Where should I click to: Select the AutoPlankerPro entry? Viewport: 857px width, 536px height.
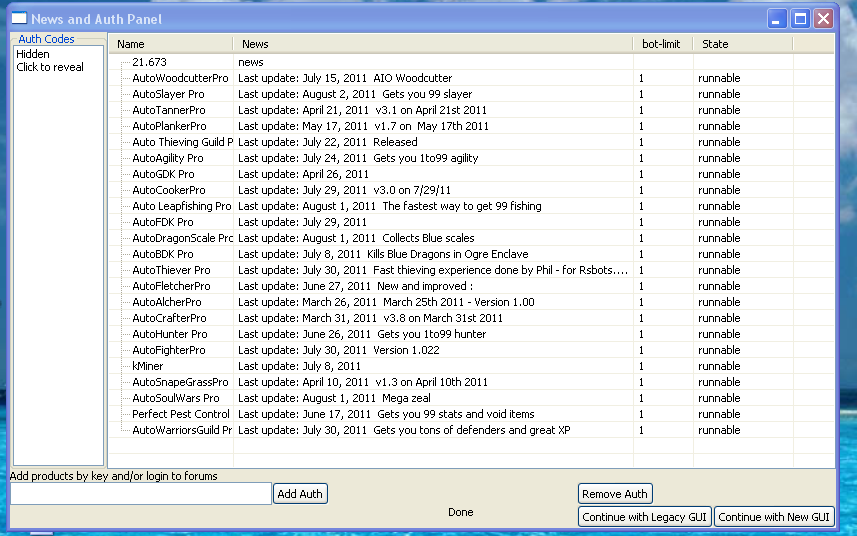[x=169, y=126]
